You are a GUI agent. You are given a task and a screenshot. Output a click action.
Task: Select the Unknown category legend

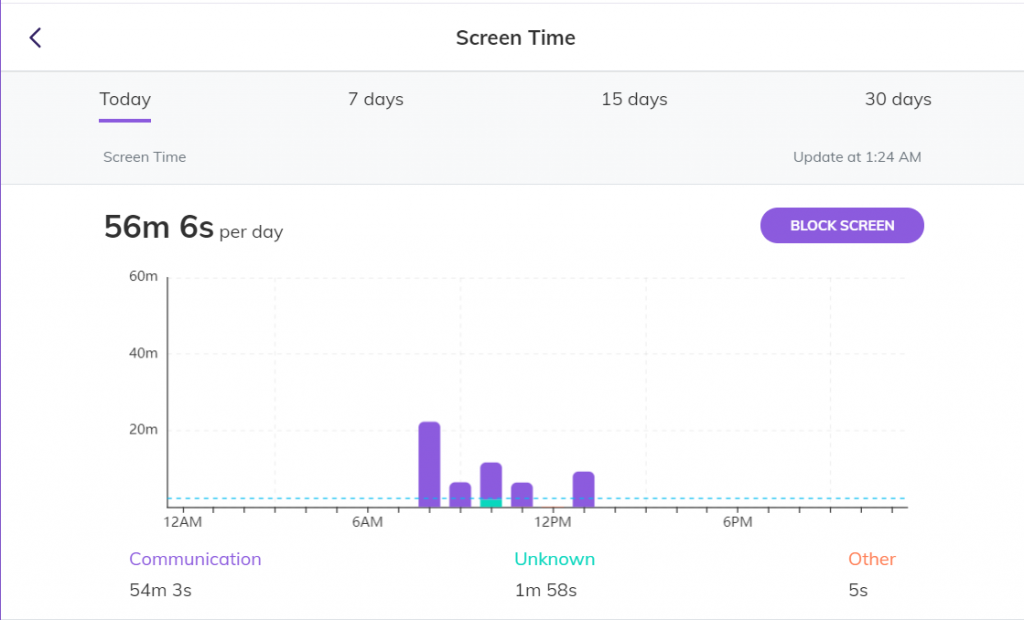click(x=554, y=559)
